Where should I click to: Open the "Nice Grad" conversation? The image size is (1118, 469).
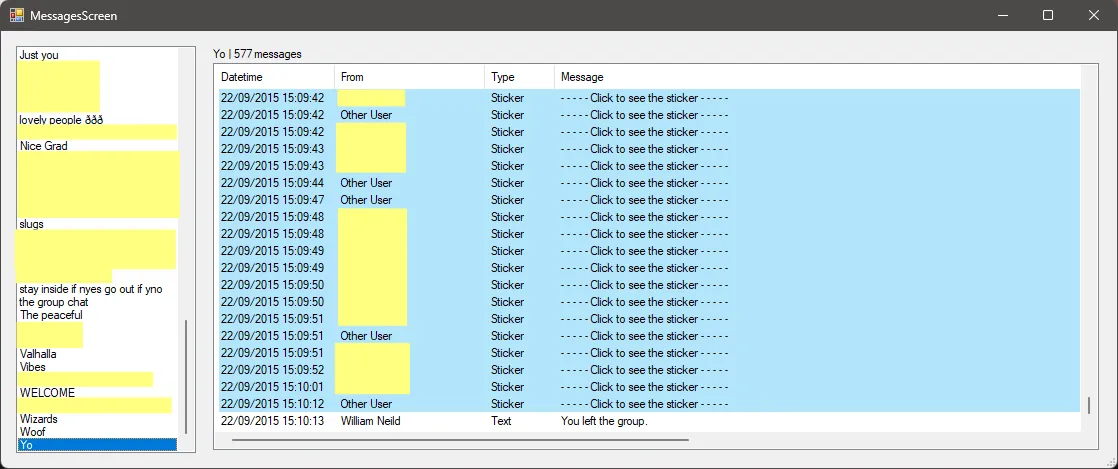click(x=44, y=146)
